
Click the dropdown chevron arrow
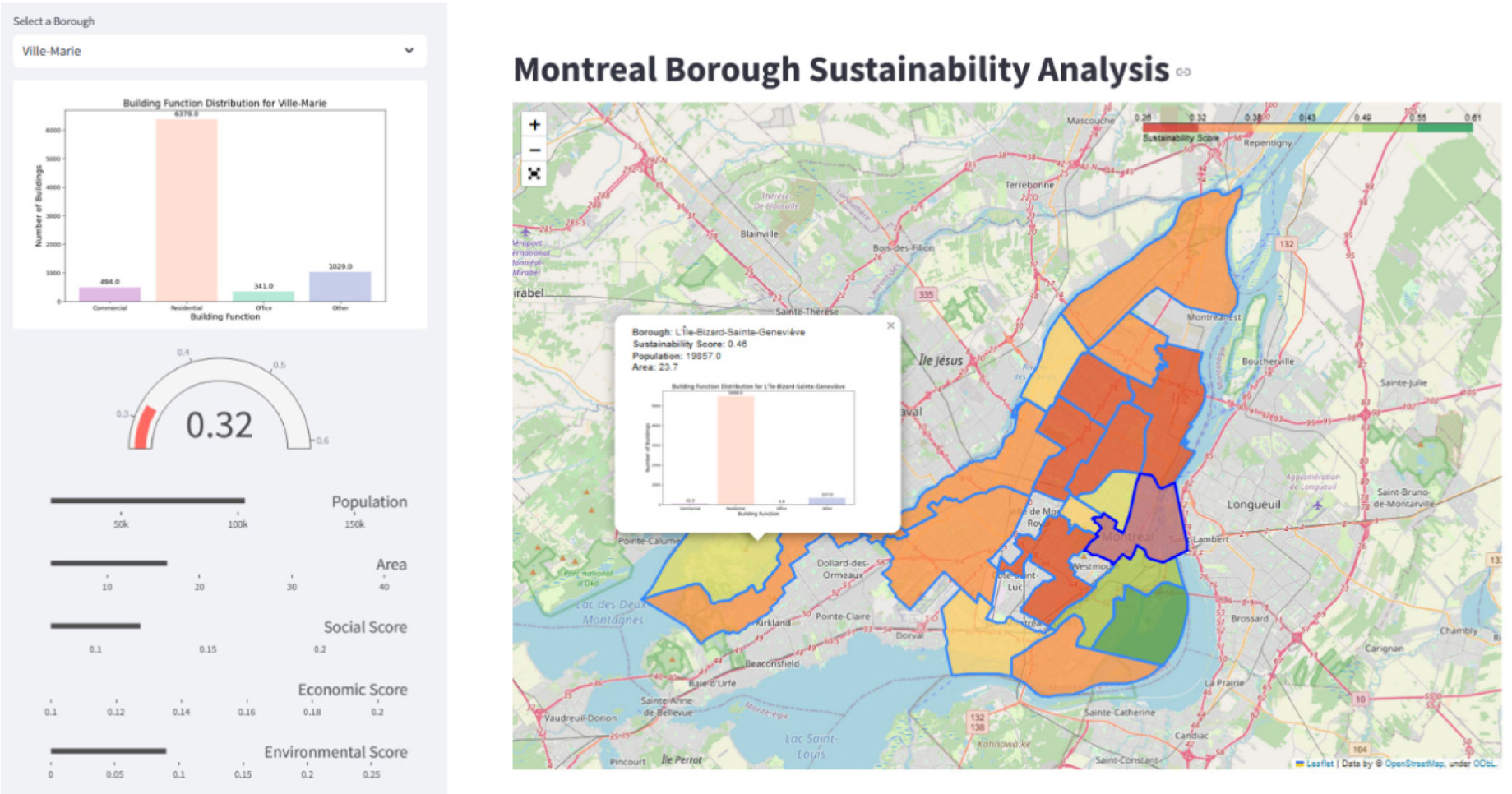tap(409, 51)
